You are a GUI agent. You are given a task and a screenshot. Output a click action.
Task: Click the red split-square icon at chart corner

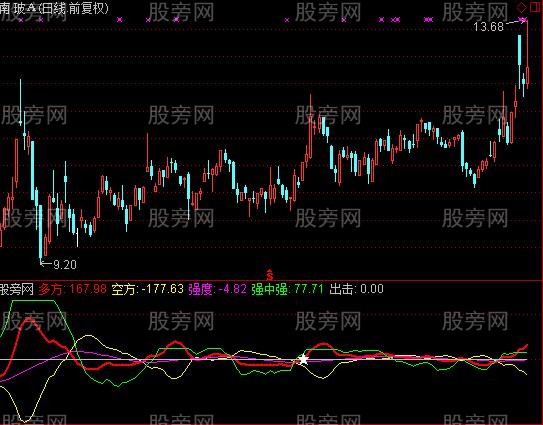tap(535, 8)
